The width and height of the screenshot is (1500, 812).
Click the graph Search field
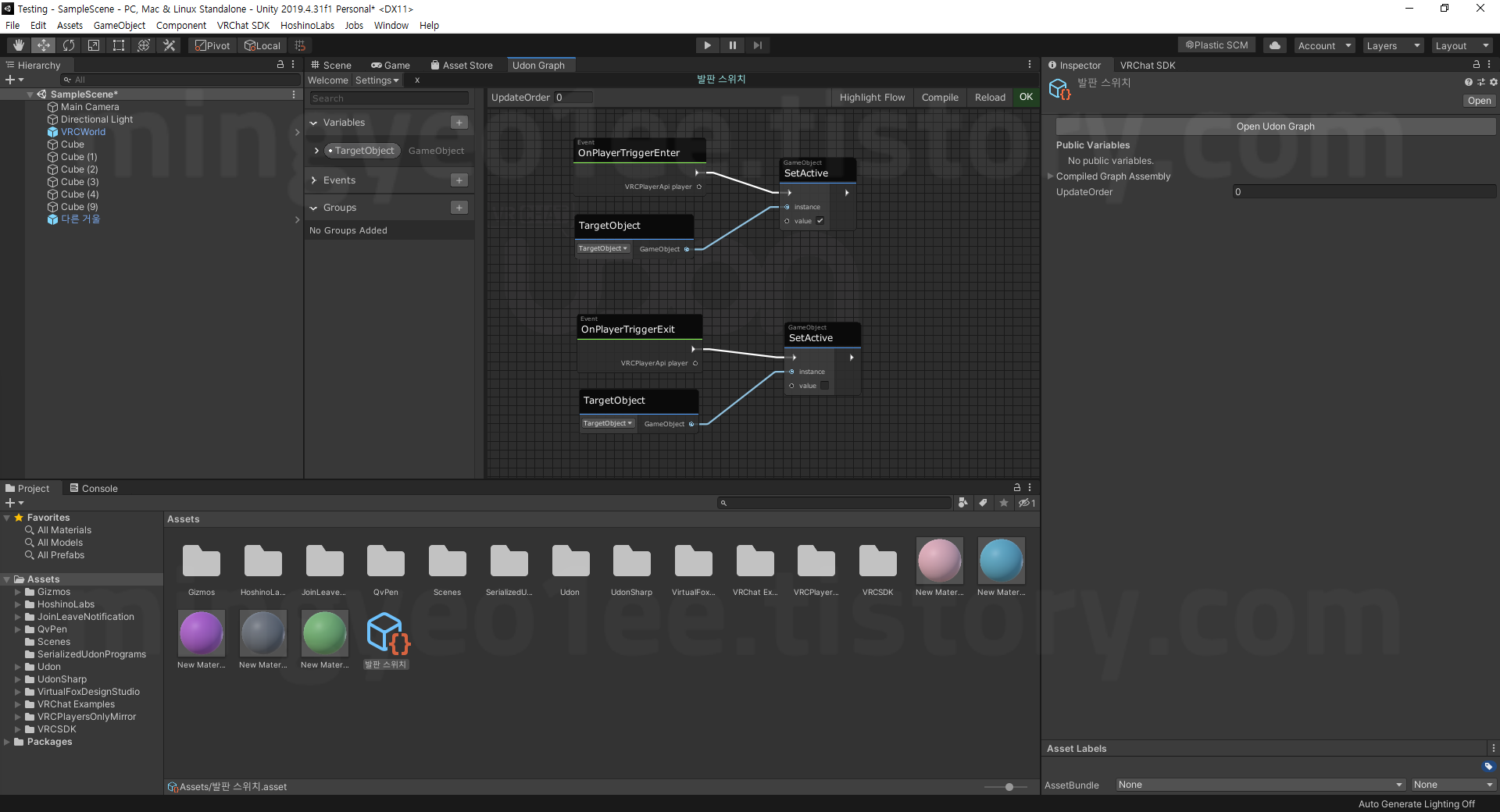click(x=389, y=98)
